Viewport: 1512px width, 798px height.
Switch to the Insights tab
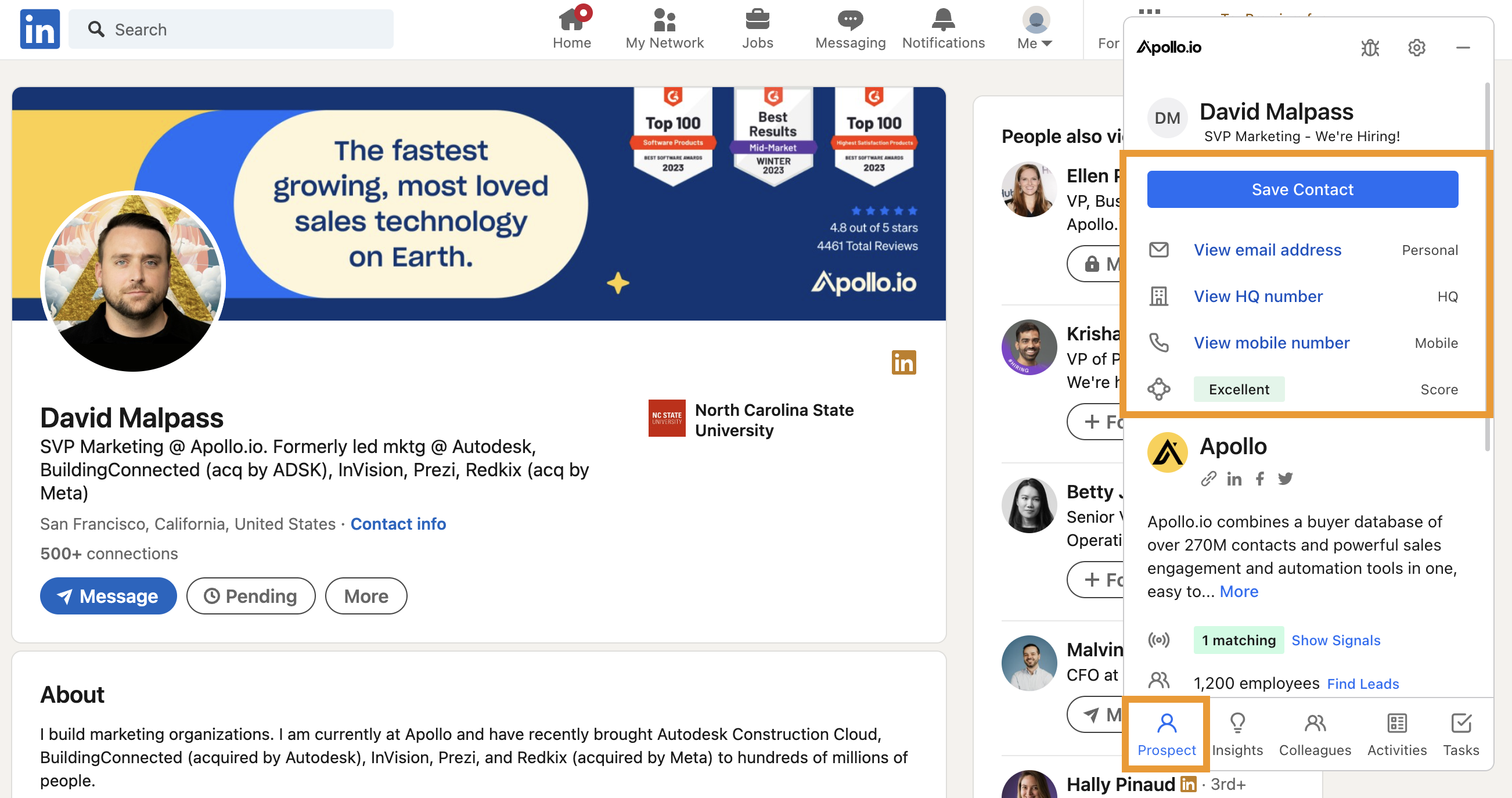(x=1237, y=734)
